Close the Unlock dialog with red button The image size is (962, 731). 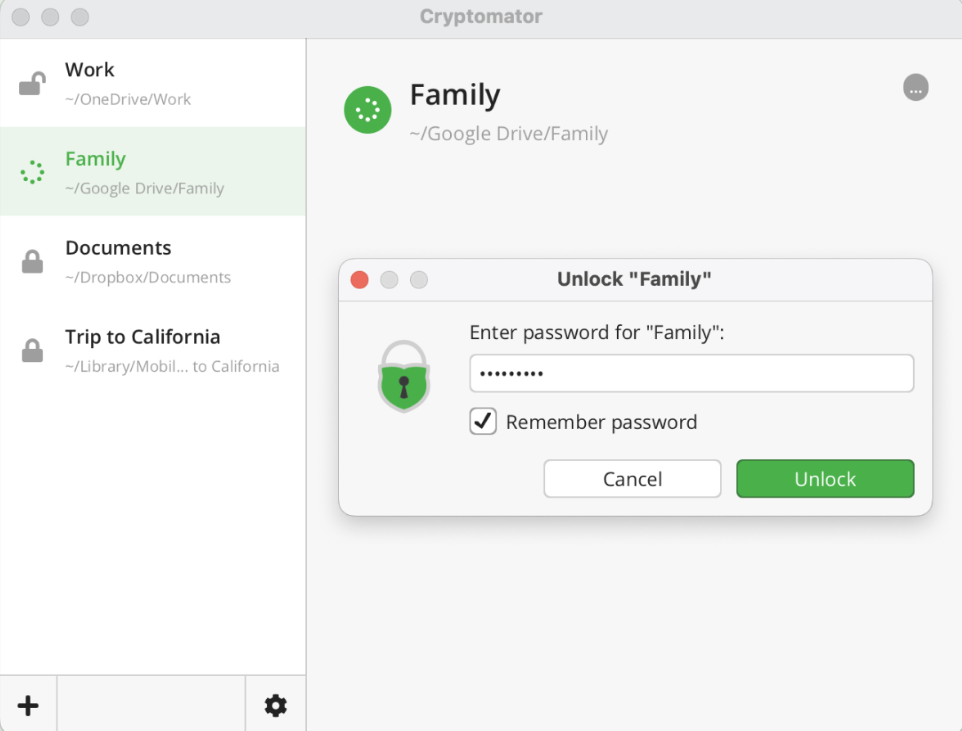(x=360, y=280)
